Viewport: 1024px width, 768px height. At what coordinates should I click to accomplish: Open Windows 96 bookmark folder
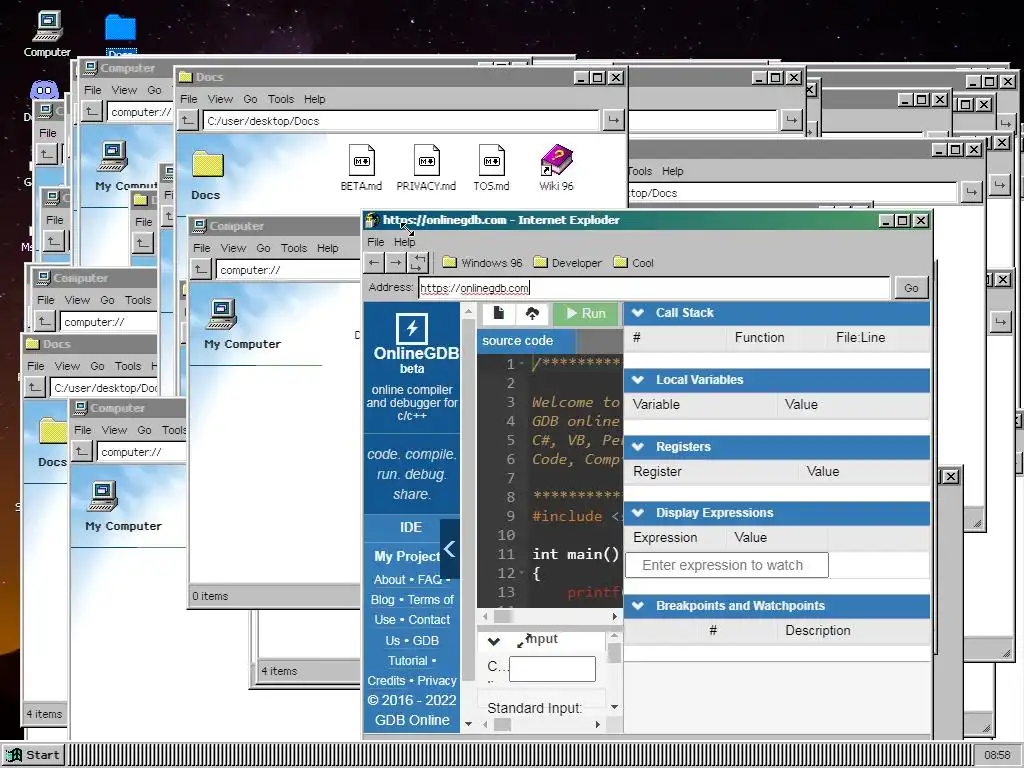(x=483, y=263)
